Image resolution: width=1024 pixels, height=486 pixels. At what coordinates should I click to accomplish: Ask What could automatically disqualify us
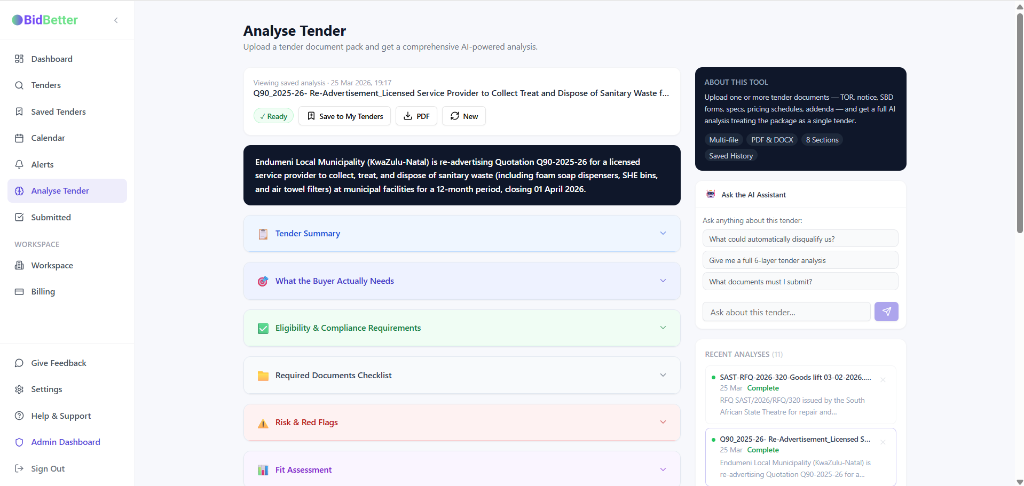(800, 239)
